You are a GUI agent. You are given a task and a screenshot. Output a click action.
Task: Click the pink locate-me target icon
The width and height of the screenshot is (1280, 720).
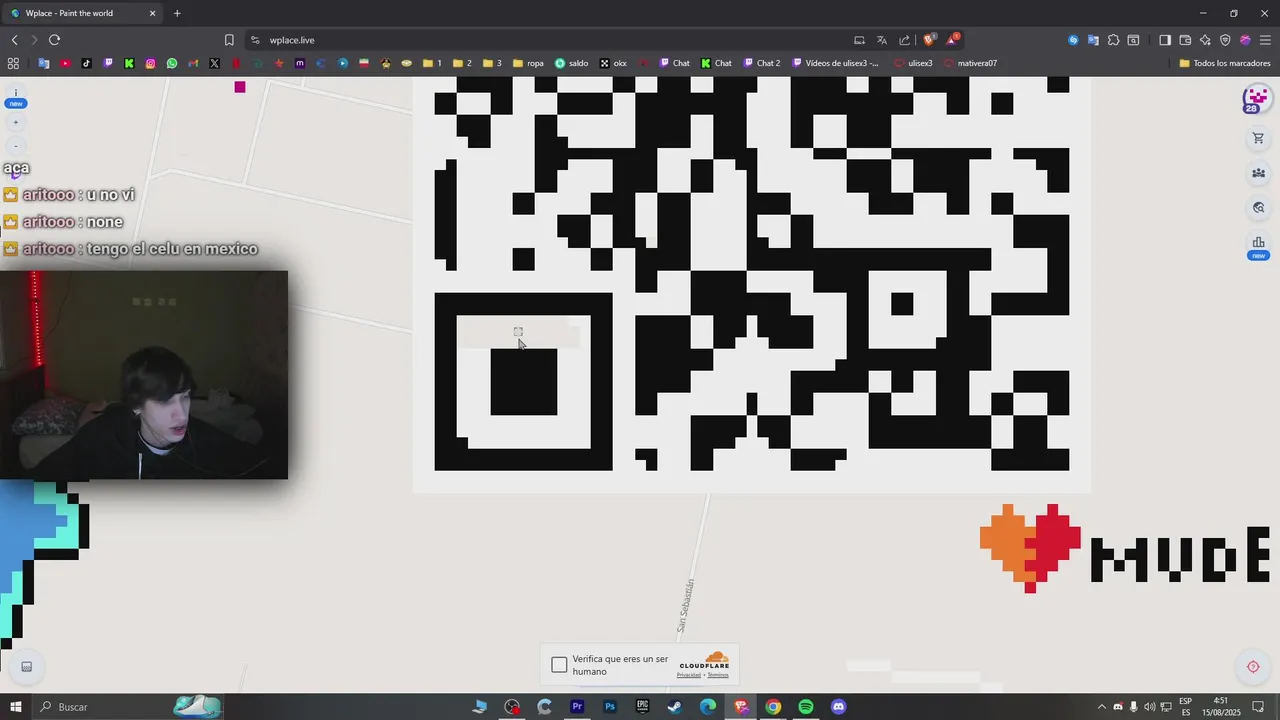tap(1253, 667)
